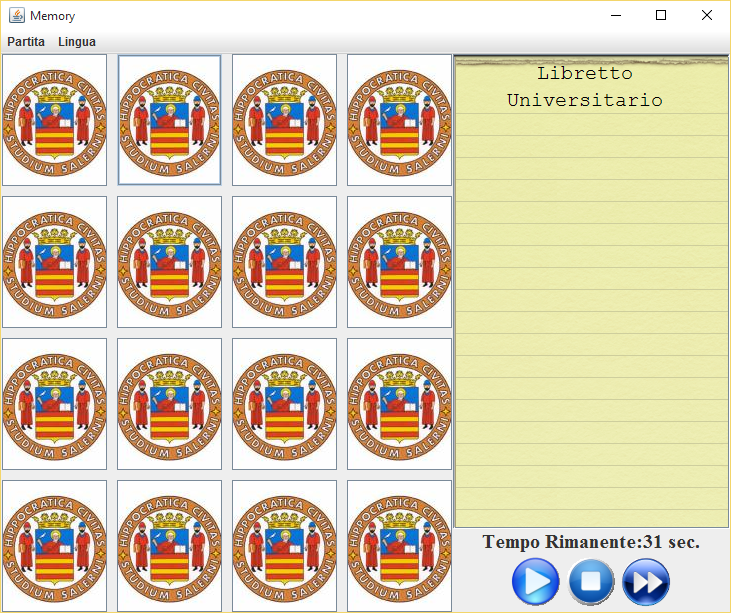731x613 pixels.
Task: Click the blue fast-forward button
Action: [646, 582]
